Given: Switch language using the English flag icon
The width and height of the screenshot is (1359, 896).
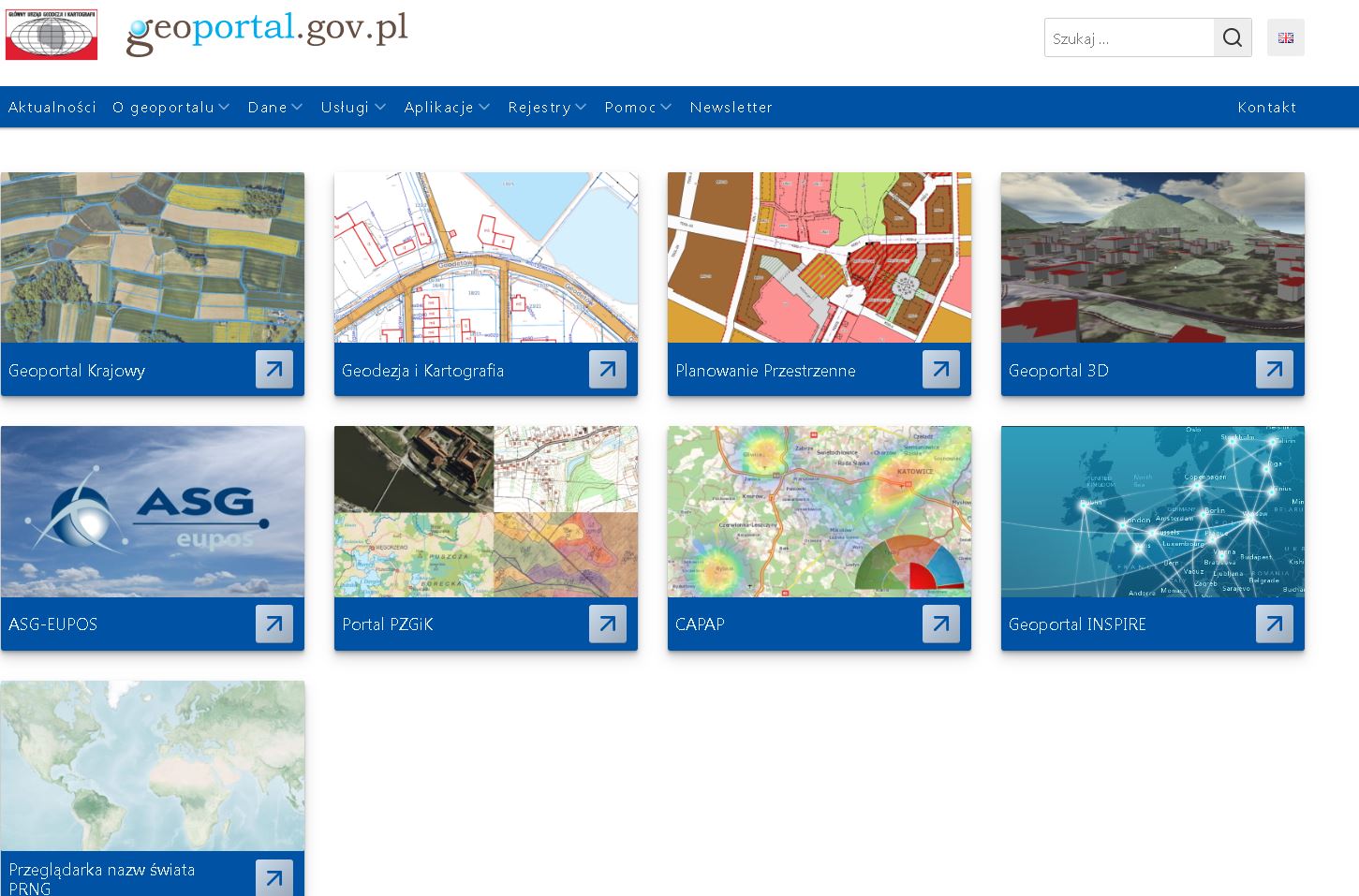Looking at the screenshot, I should click(1285, 37).
